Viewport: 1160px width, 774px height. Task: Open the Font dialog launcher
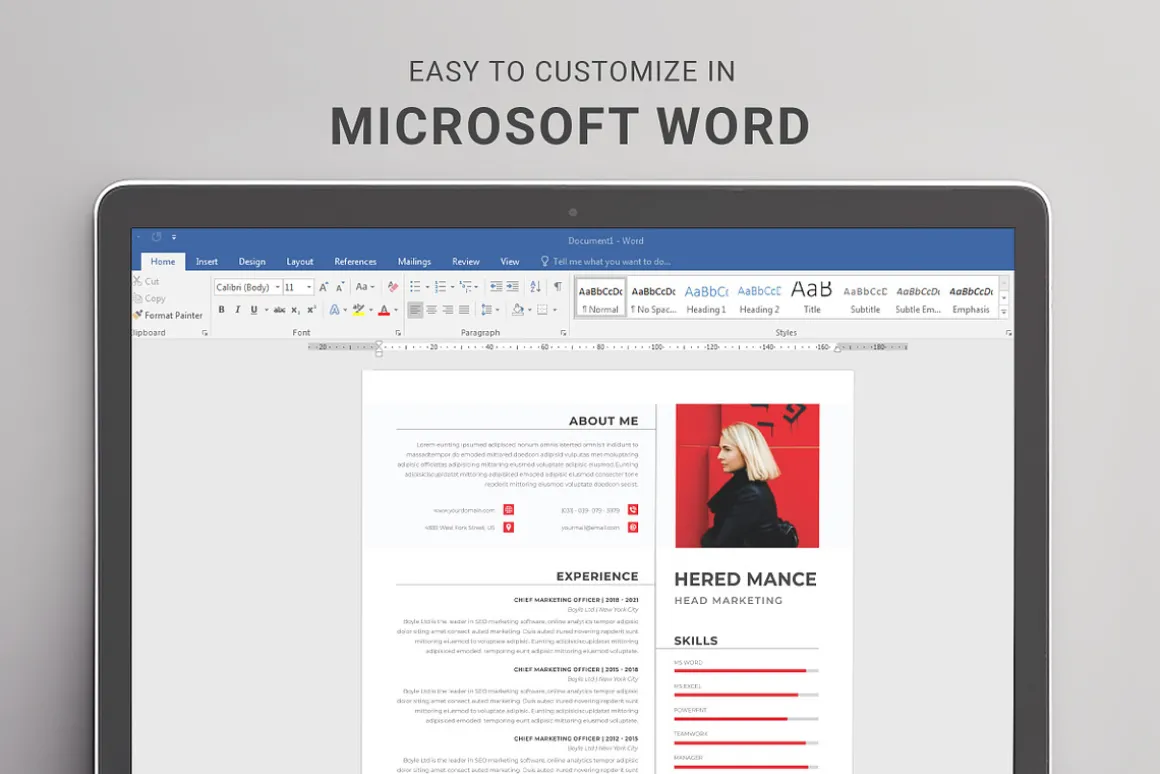tap(398, 333)
